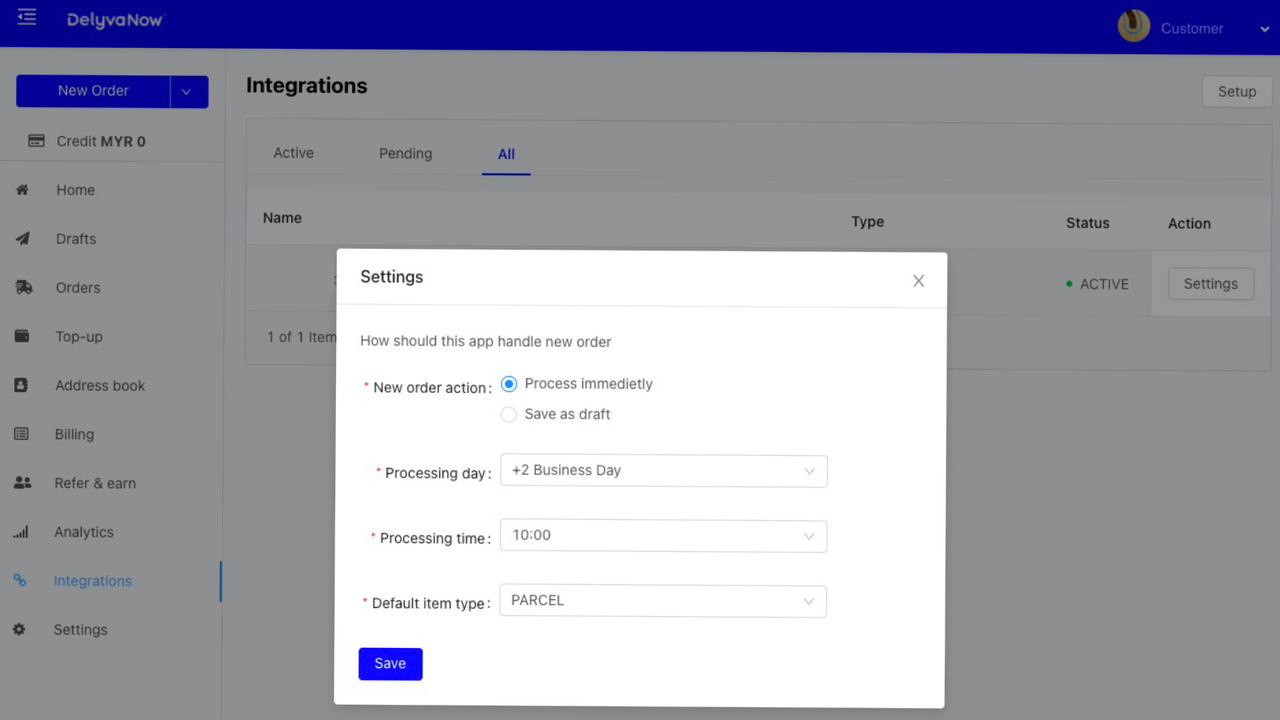
Task: Click the ACTIVE status text
Action: point(1104,284)
